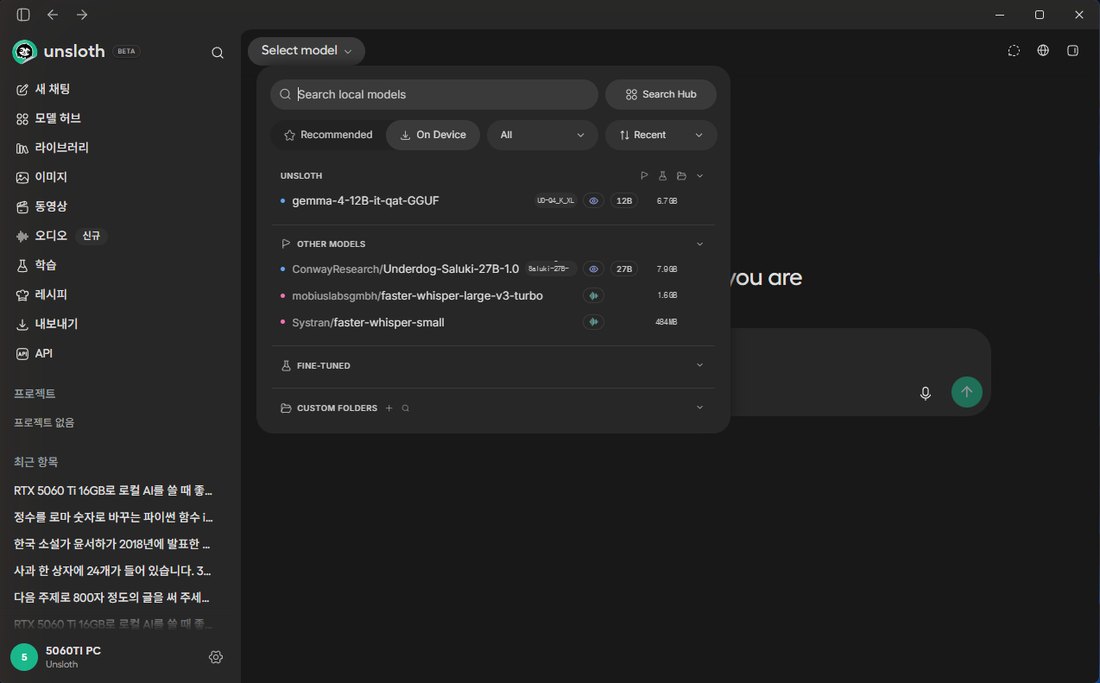This screenshot has height=683, width=1100.
Task: Open 라이브러리 in sidebar
Action: 53,148
